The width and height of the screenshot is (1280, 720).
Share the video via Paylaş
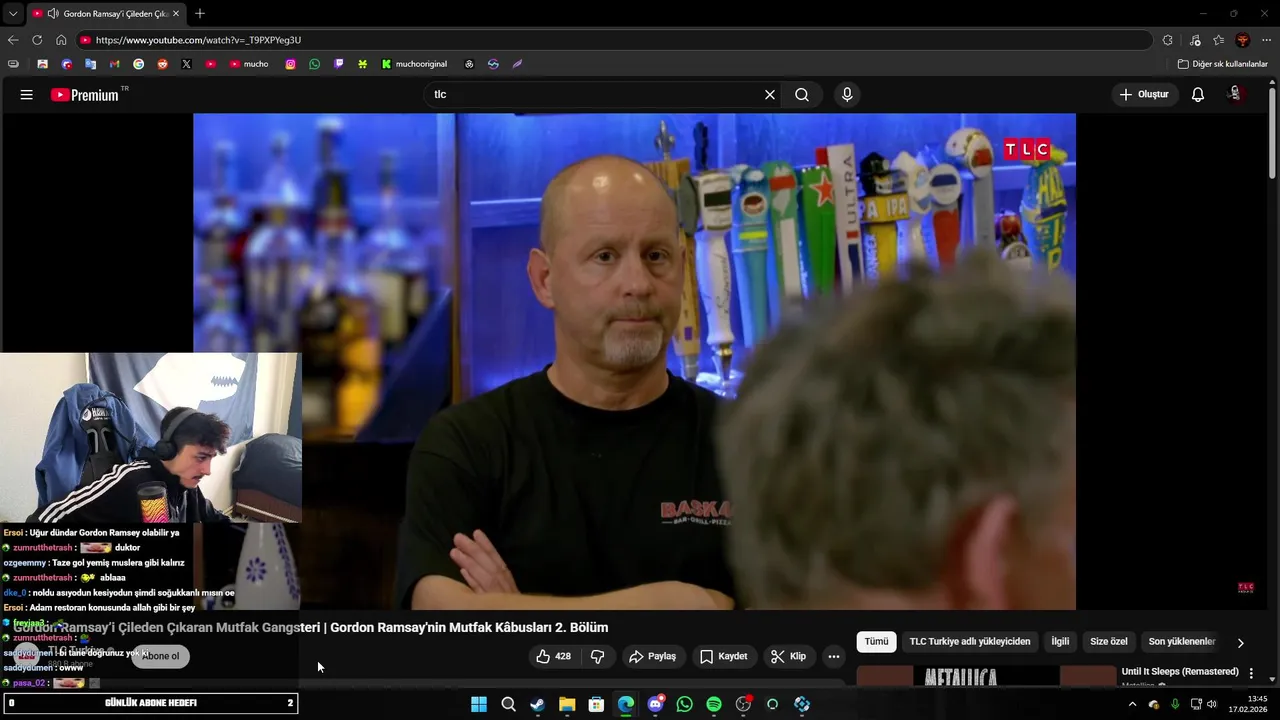[652, 656]
